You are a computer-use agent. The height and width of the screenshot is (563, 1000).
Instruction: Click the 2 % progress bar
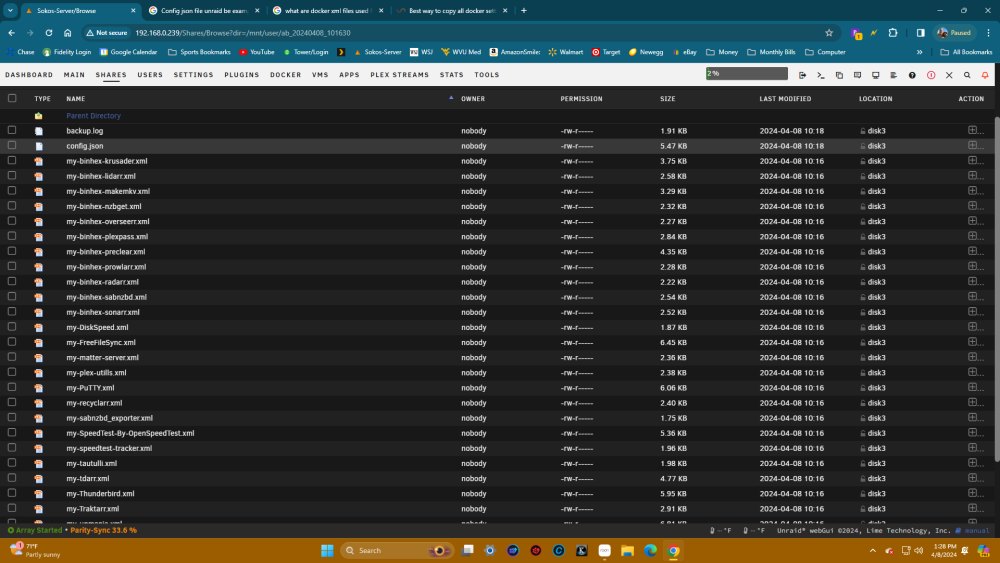pyautogui.click(x=747, y=74)
